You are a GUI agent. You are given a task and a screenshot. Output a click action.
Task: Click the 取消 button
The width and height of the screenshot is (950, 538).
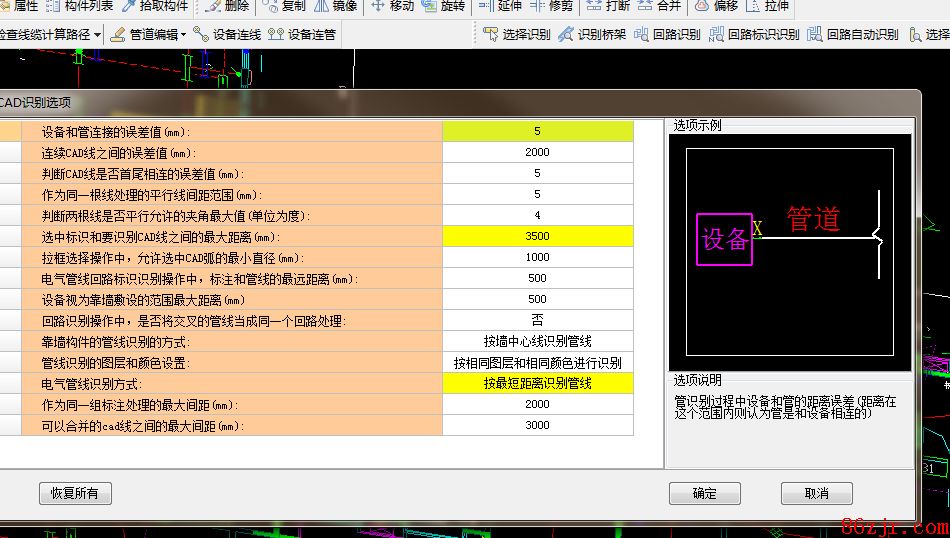click(816, 493)
